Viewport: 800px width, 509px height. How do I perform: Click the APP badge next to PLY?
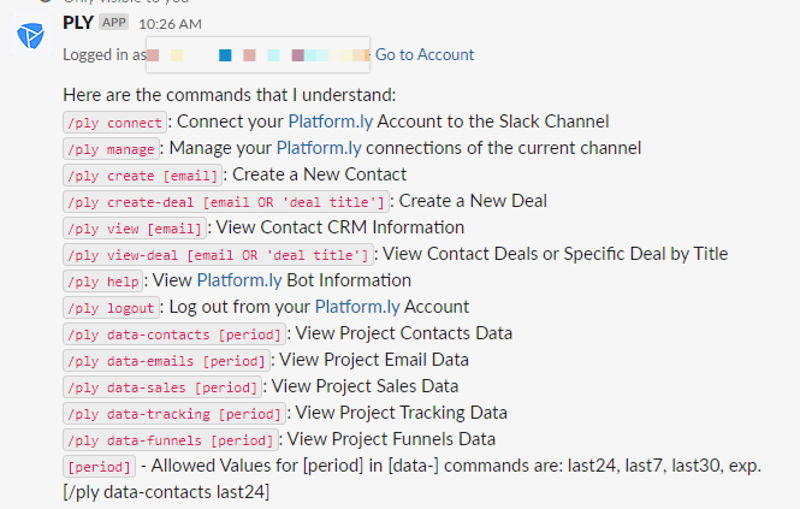[x=113, y=22]
